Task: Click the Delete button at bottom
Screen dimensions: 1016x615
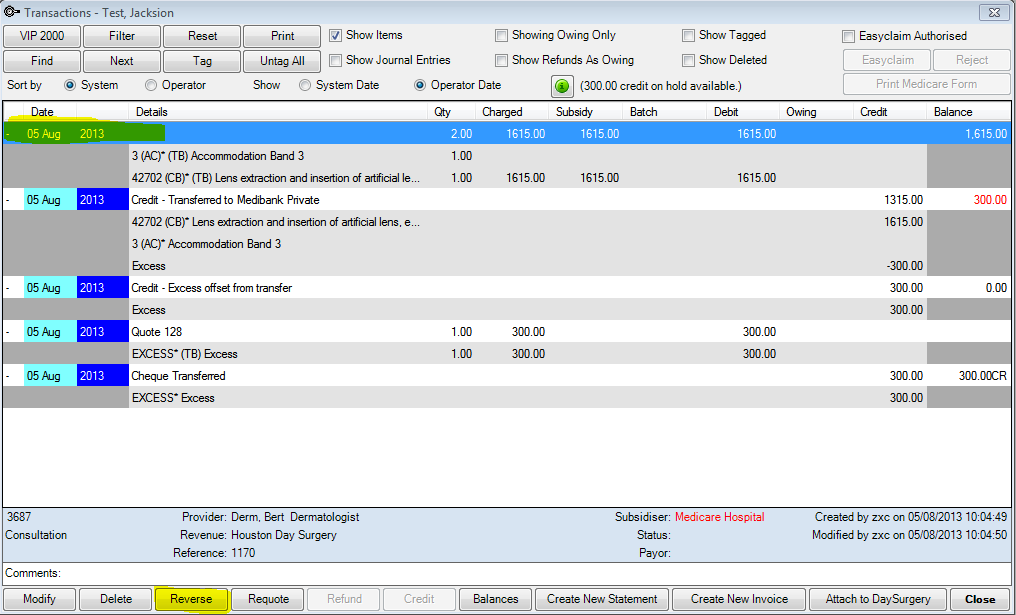Action: click(x=116, y=599)
